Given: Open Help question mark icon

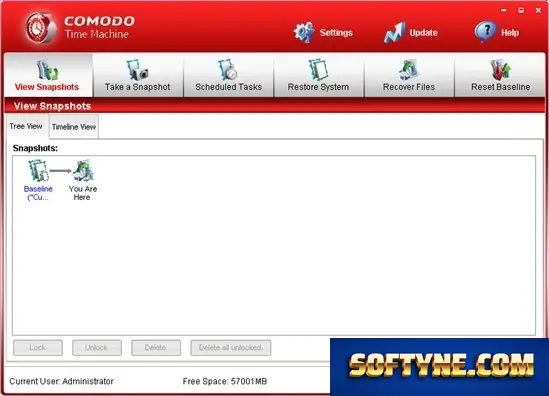Looking at the screenshot, I should coord(485,32).
